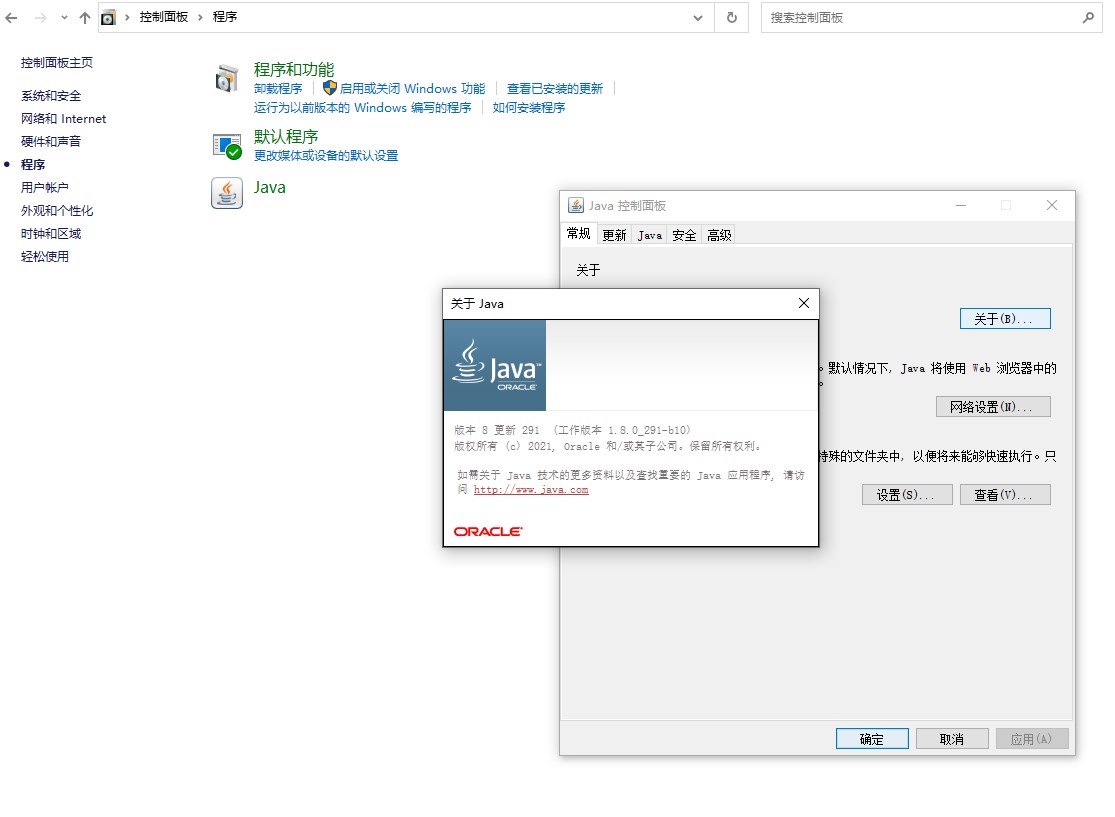Switch to the 更新 tab
This screenshot has height=817, width=1115.
click(x=614, y=235)
